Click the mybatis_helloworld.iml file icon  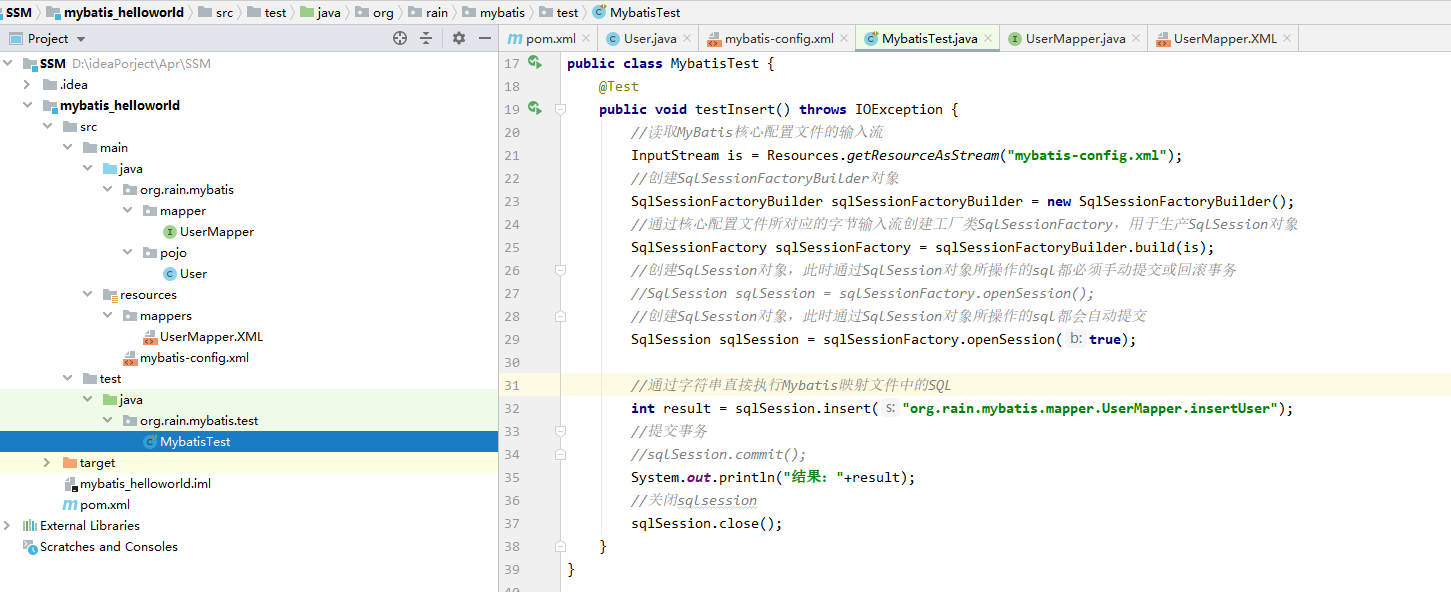point(70,484)
